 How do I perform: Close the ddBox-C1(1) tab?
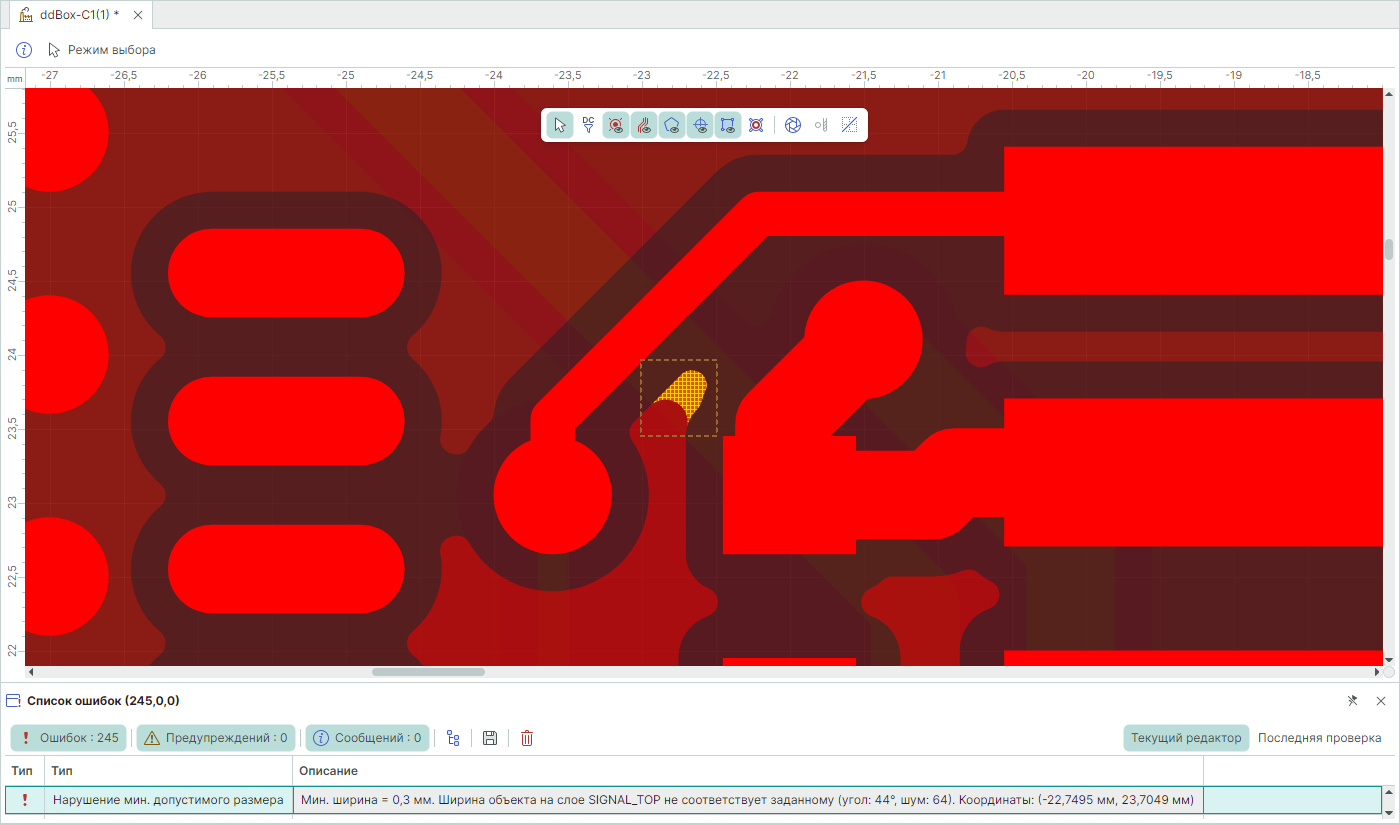pyautogui.click(x=138, y=15)
